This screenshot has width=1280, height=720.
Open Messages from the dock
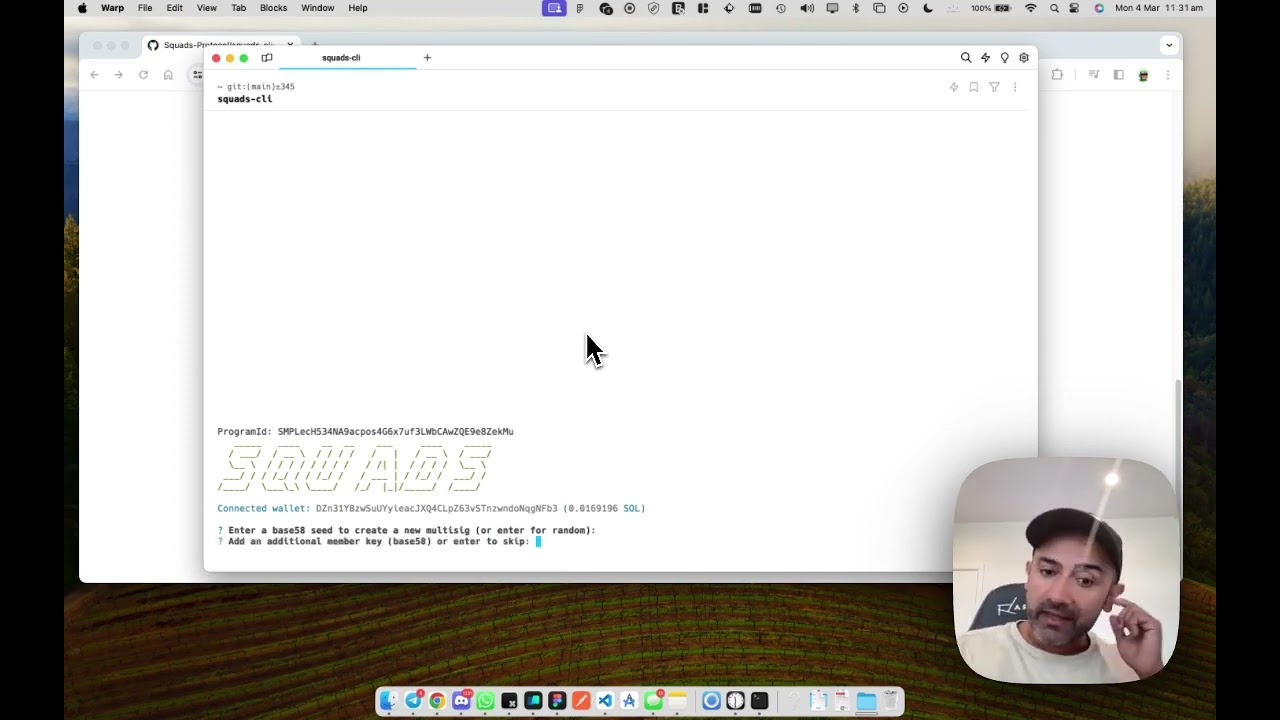click(x=653, y=701)
